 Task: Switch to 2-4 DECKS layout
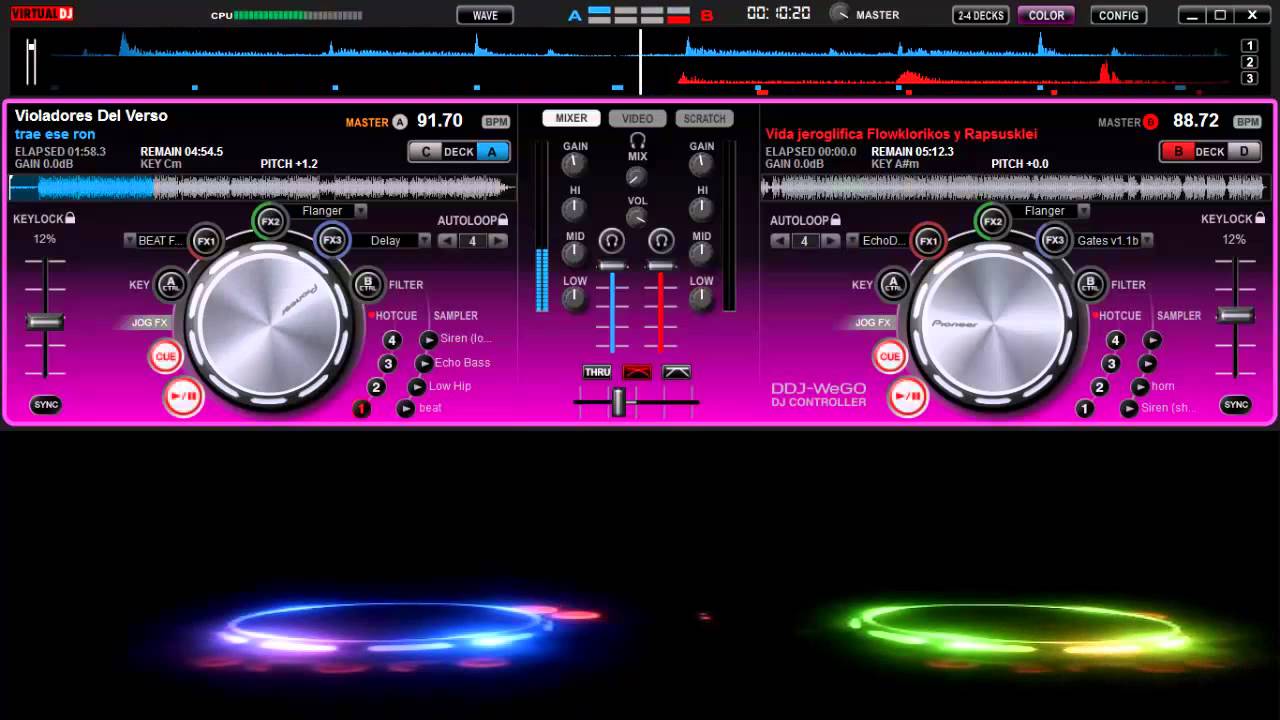(x=981, y=15)
